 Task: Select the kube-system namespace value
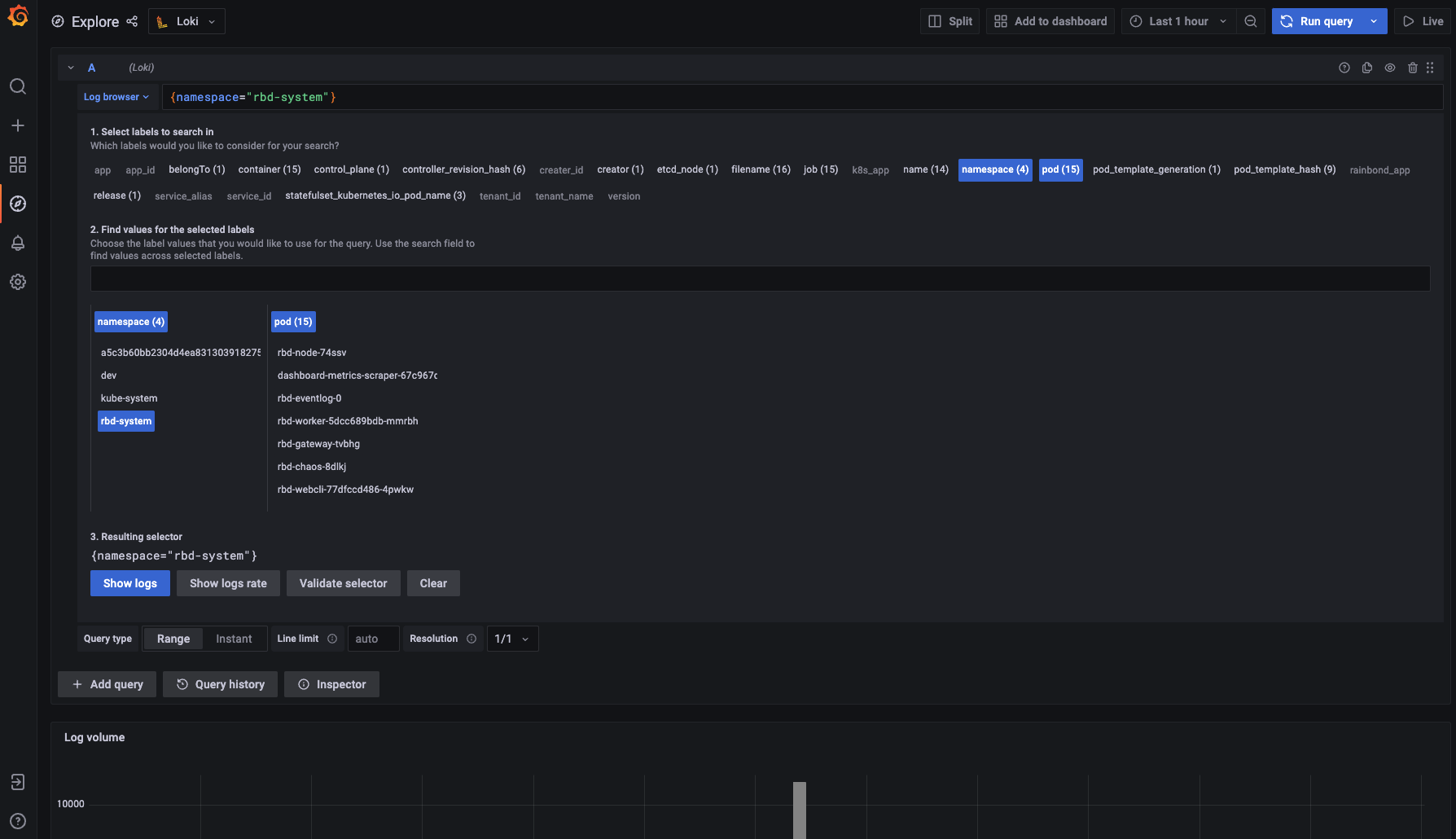click(x=129, y=398)
